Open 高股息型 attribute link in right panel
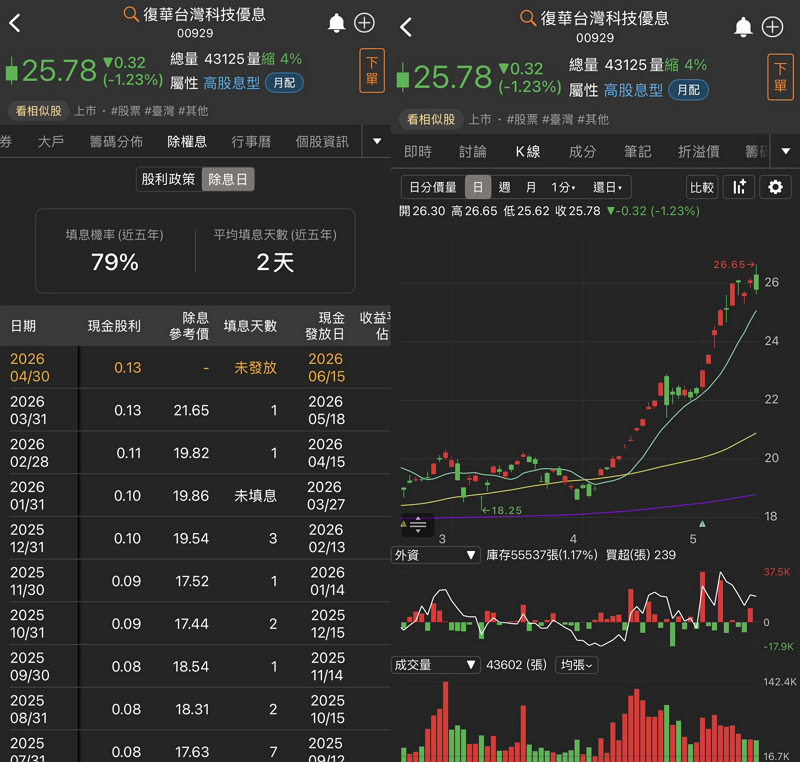 [633, 90]
